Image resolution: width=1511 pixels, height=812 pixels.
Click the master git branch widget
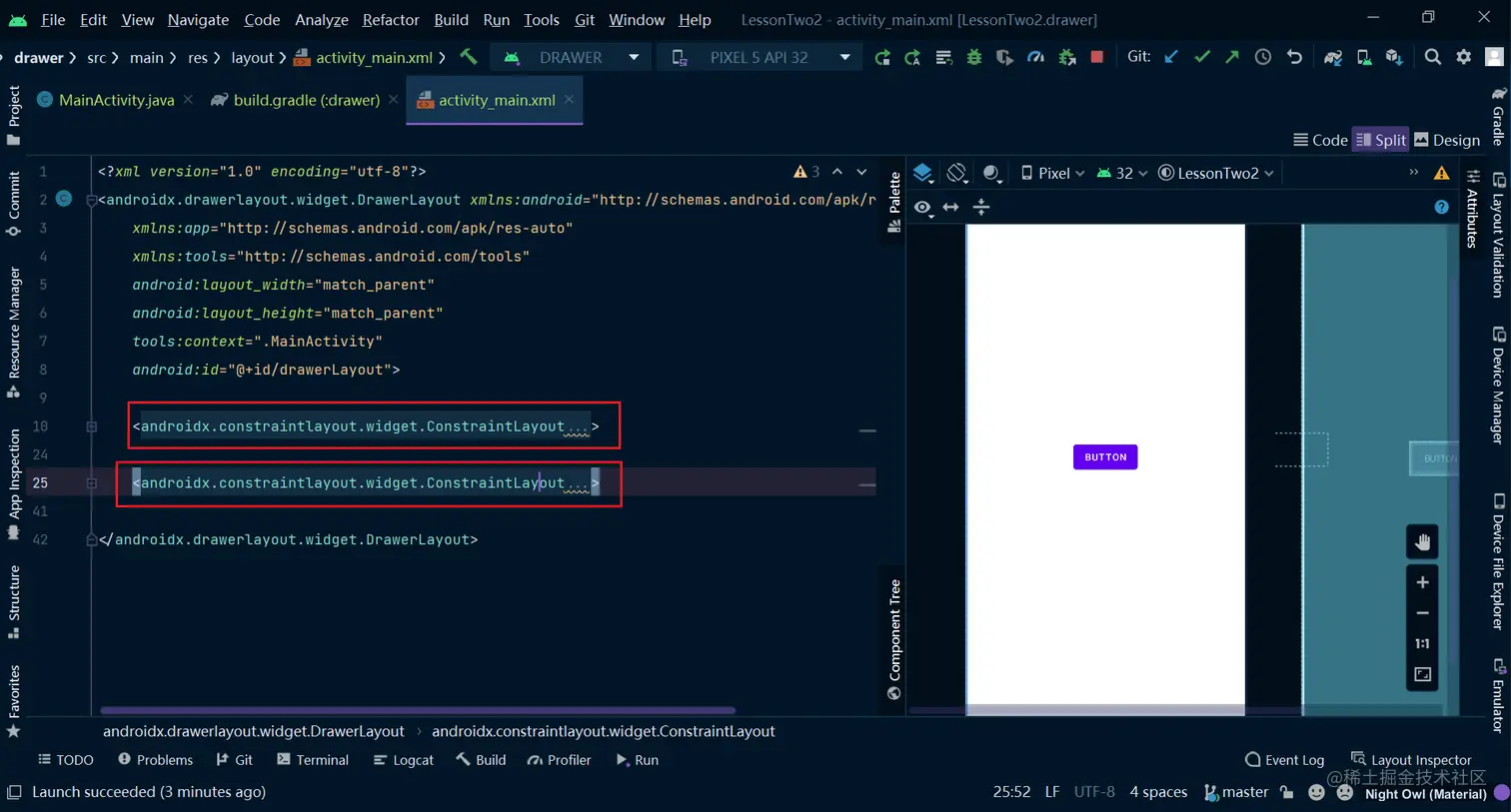tap(1236, 792)
